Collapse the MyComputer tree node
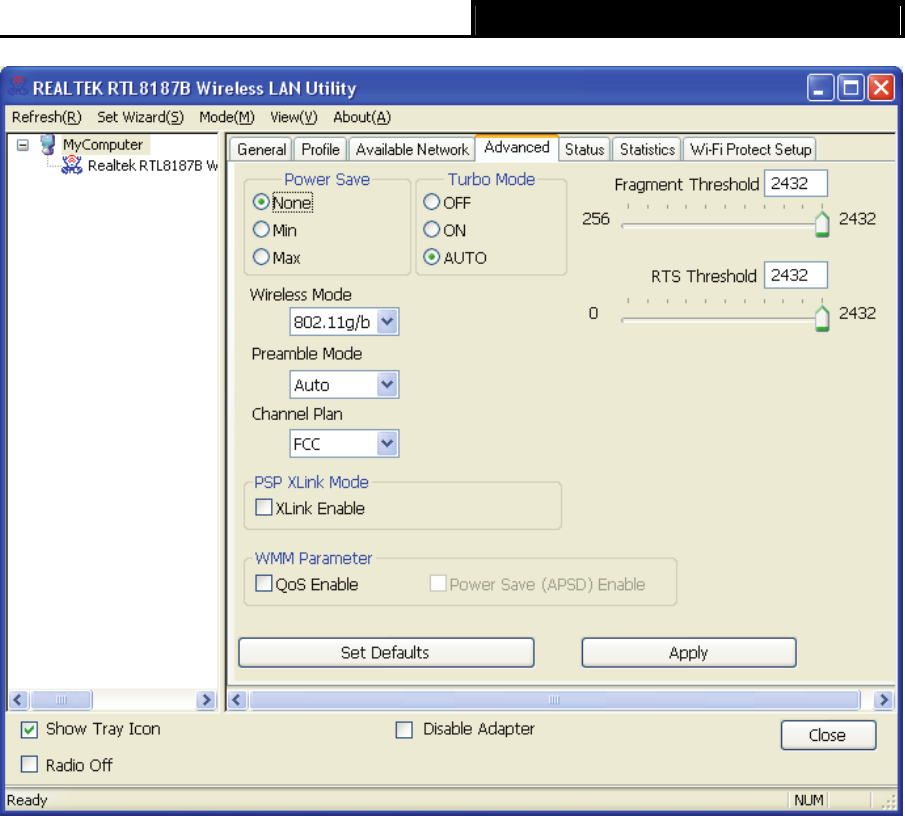Viewport: 905px width, 816px height. (23, 145)
